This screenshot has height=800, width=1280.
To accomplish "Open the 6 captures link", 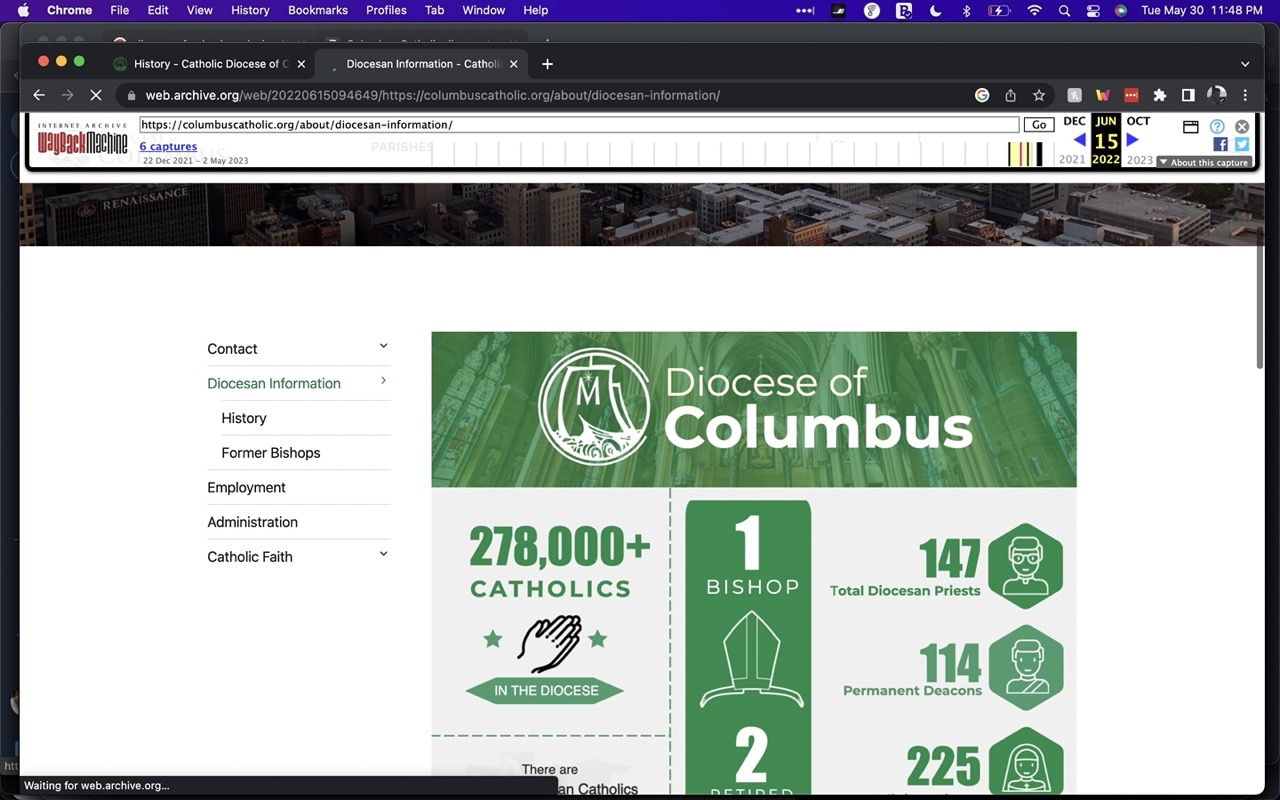I will pyautogui.click(x=168, y=147).
